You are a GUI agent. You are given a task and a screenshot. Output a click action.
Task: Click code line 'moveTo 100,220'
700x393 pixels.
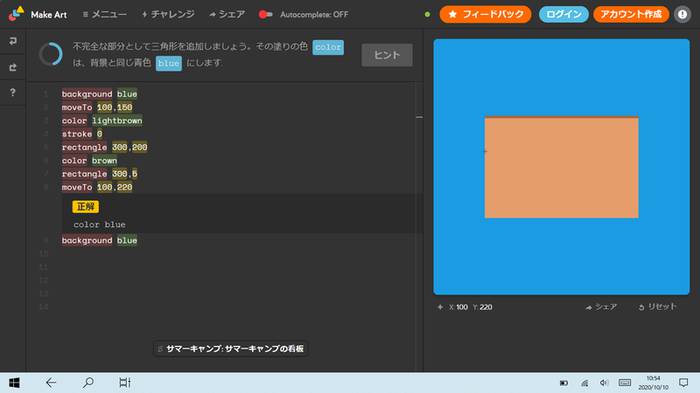point(97,188)
